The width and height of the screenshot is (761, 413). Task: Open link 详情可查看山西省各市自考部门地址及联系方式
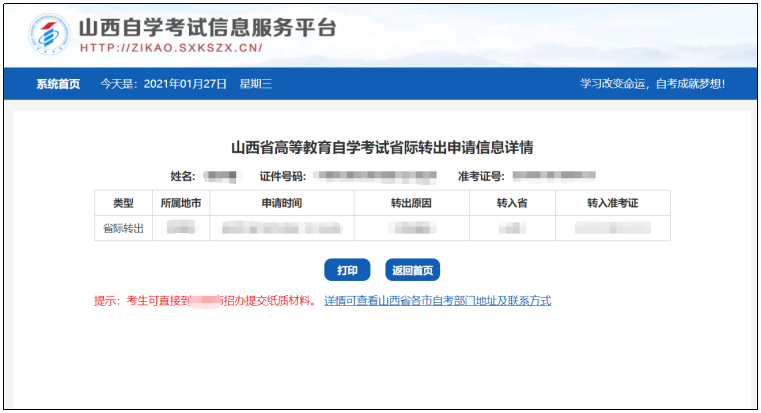[x=437, y=301]
